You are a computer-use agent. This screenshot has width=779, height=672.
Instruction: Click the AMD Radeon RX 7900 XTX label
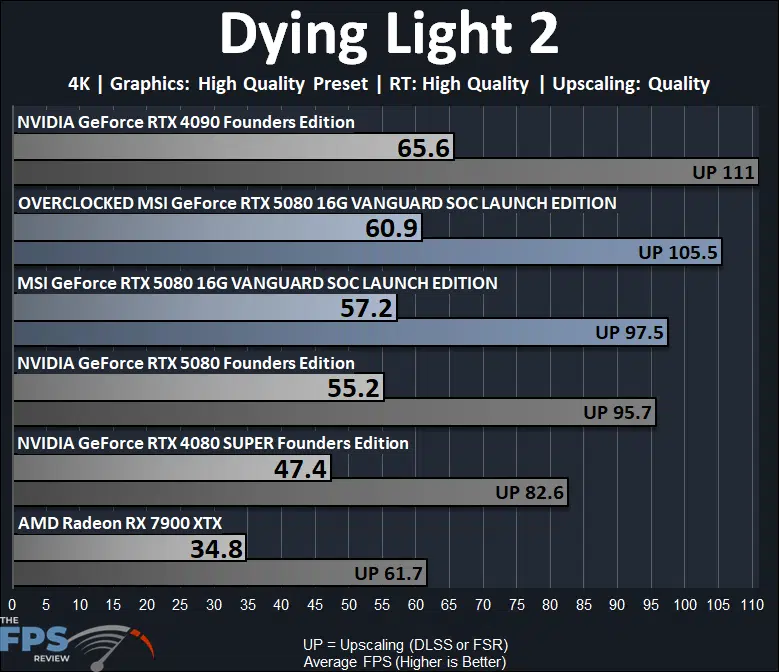pyautogui.click(x=120, y=523)
